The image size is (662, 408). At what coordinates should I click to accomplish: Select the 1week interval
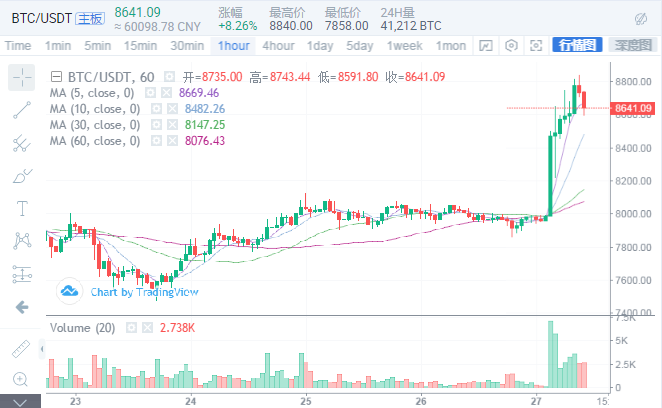tap(404, 46)
